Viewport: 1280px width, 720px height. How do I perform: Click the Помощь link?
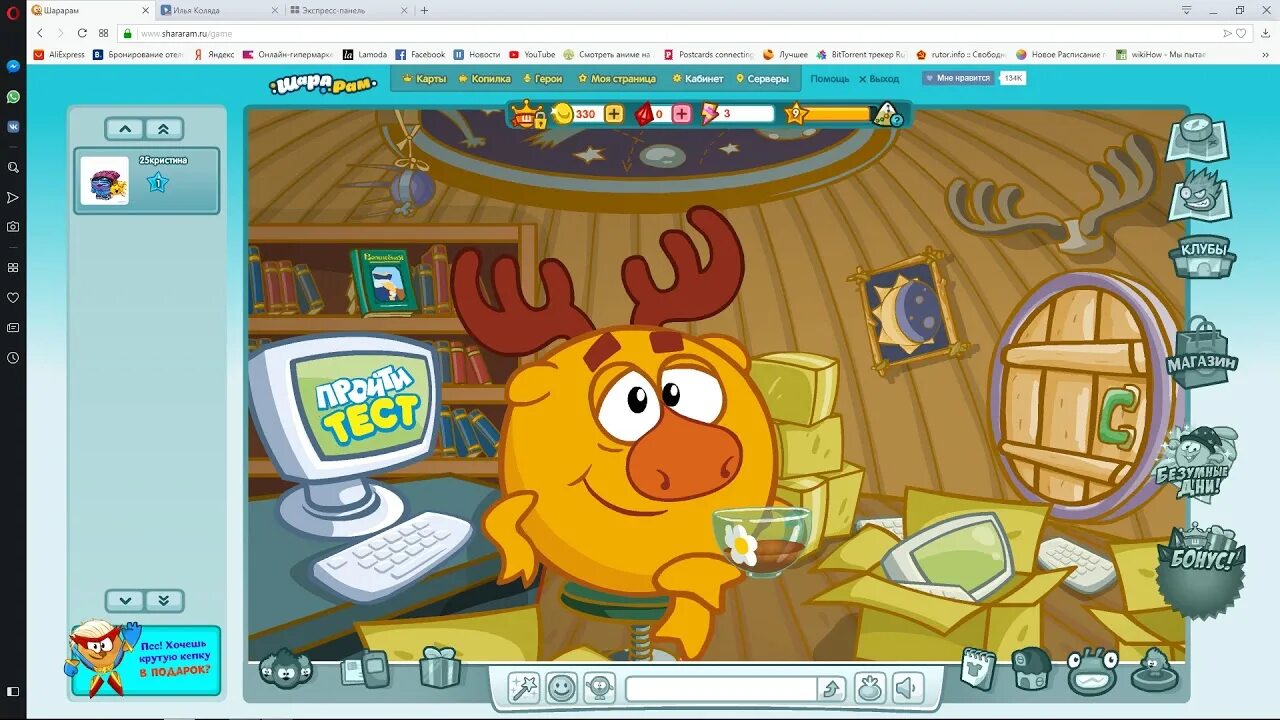coord(830,79)
